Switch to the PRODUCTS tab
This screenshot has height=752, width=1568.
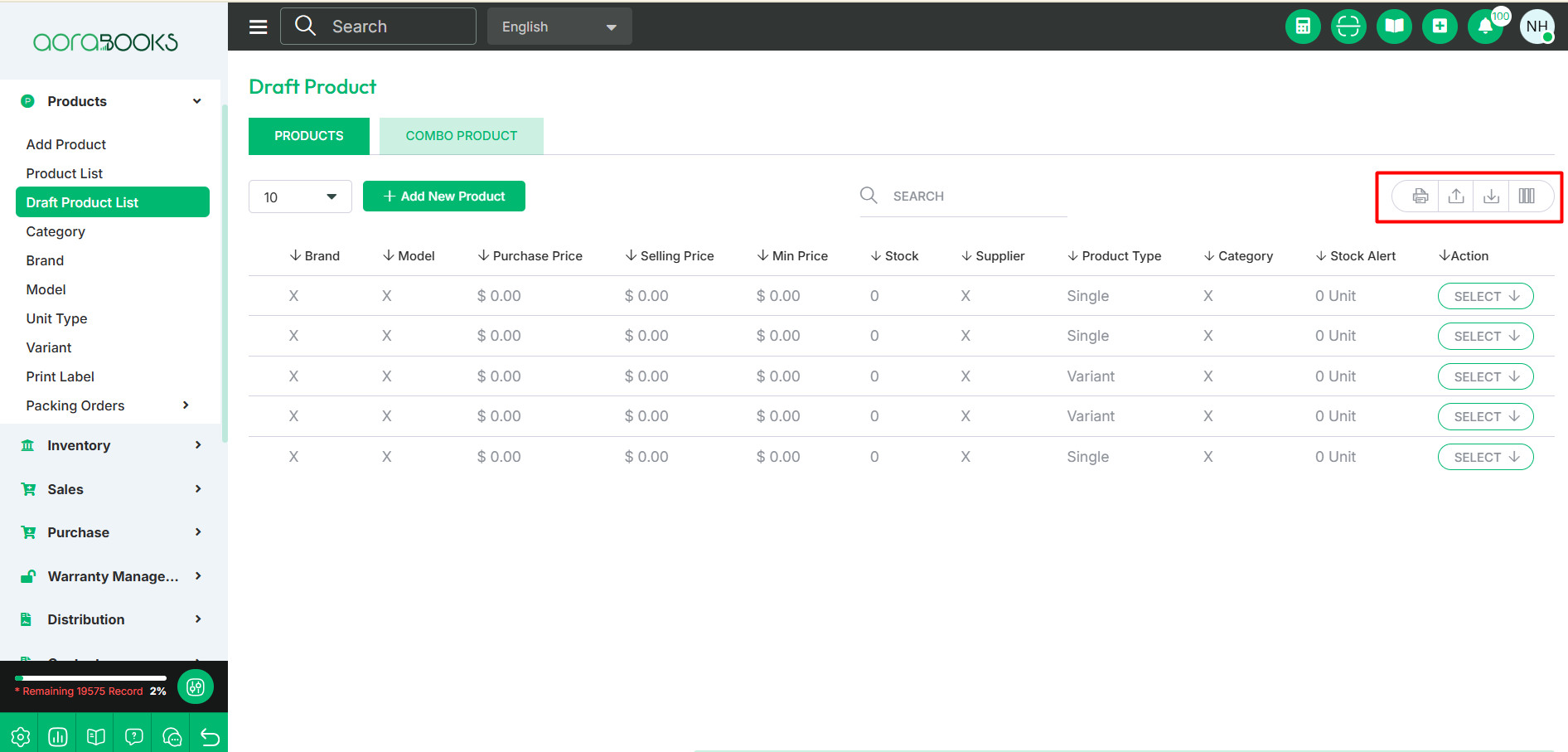pyautogui.click(x=309, y=136)
